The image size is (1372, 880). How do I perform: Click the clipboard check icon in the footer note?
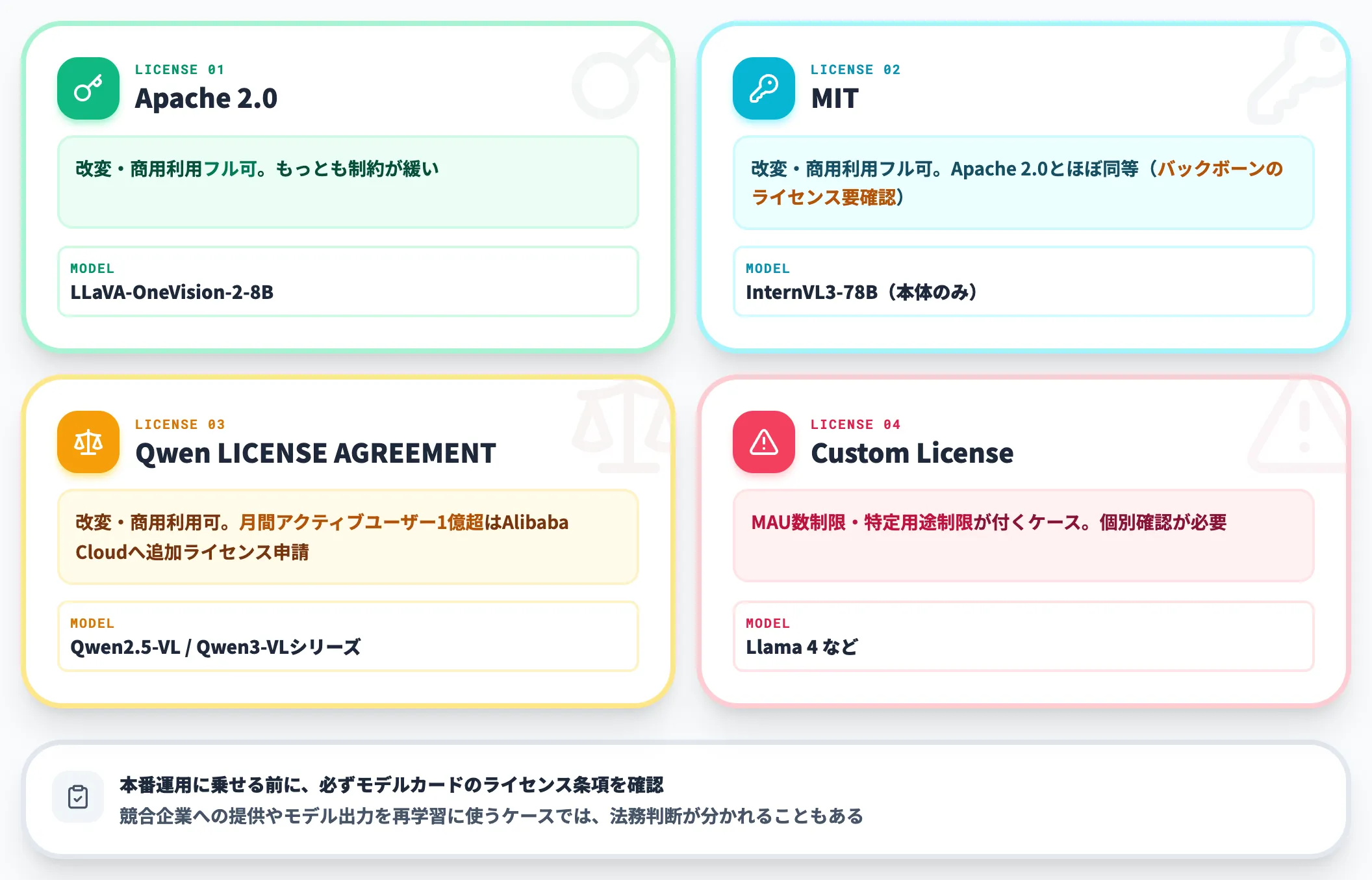pos(78,797)
